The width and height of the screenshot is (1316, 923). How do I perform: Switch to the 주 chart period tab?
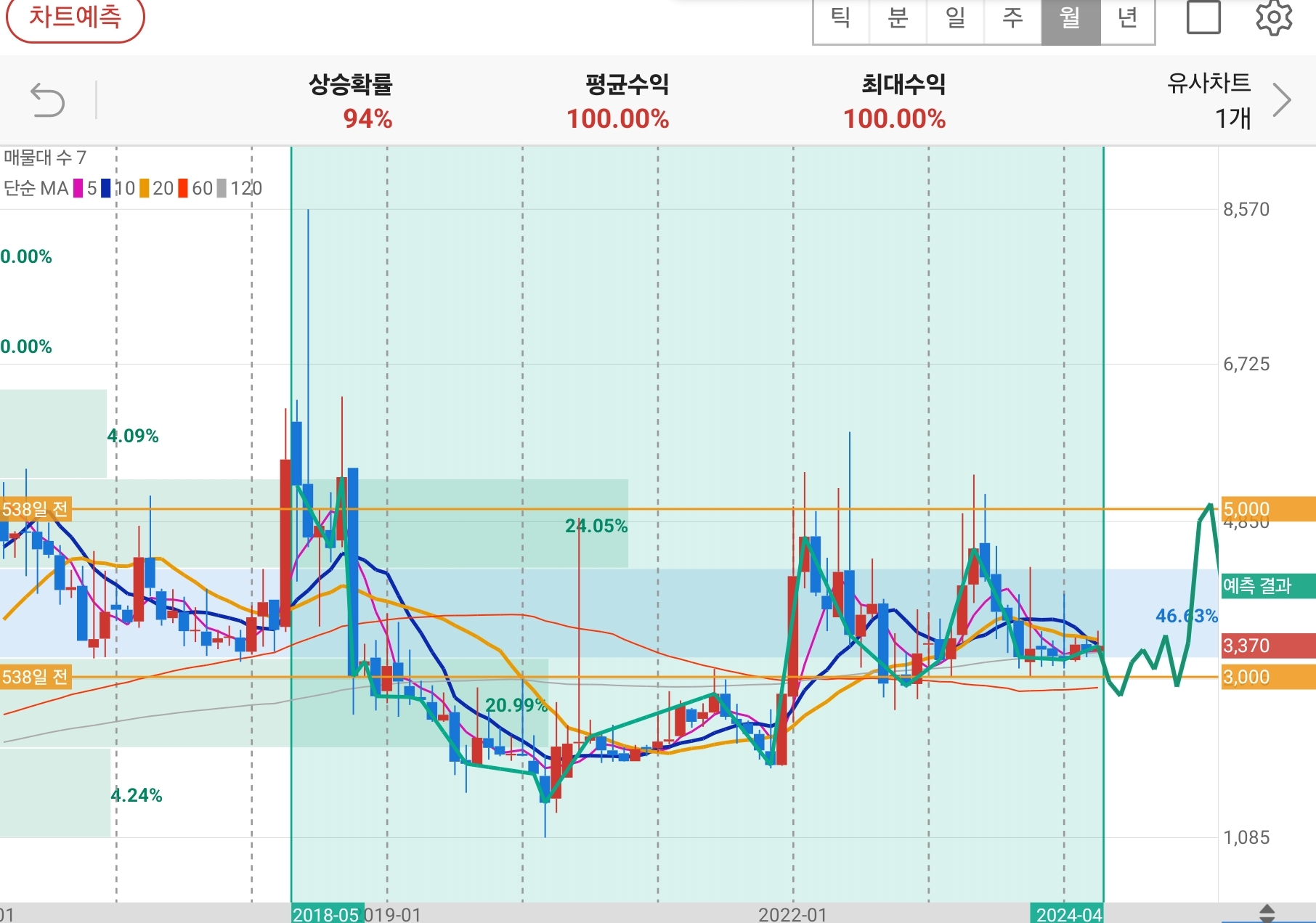coord(1013,20)
